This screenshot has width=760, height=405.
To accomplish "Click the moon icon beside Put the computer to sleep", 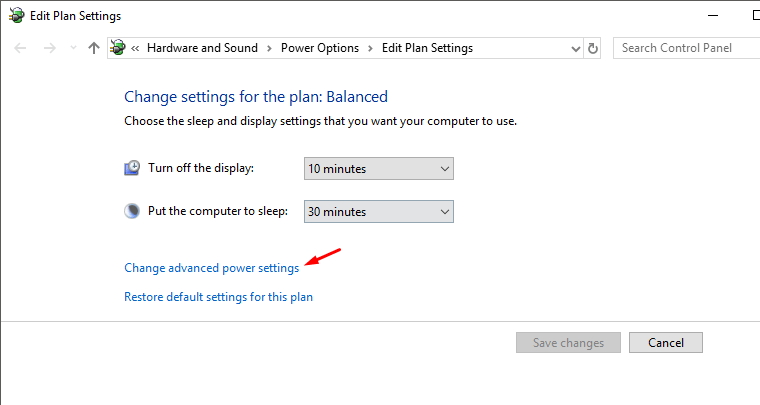I will tap(132, 211).
